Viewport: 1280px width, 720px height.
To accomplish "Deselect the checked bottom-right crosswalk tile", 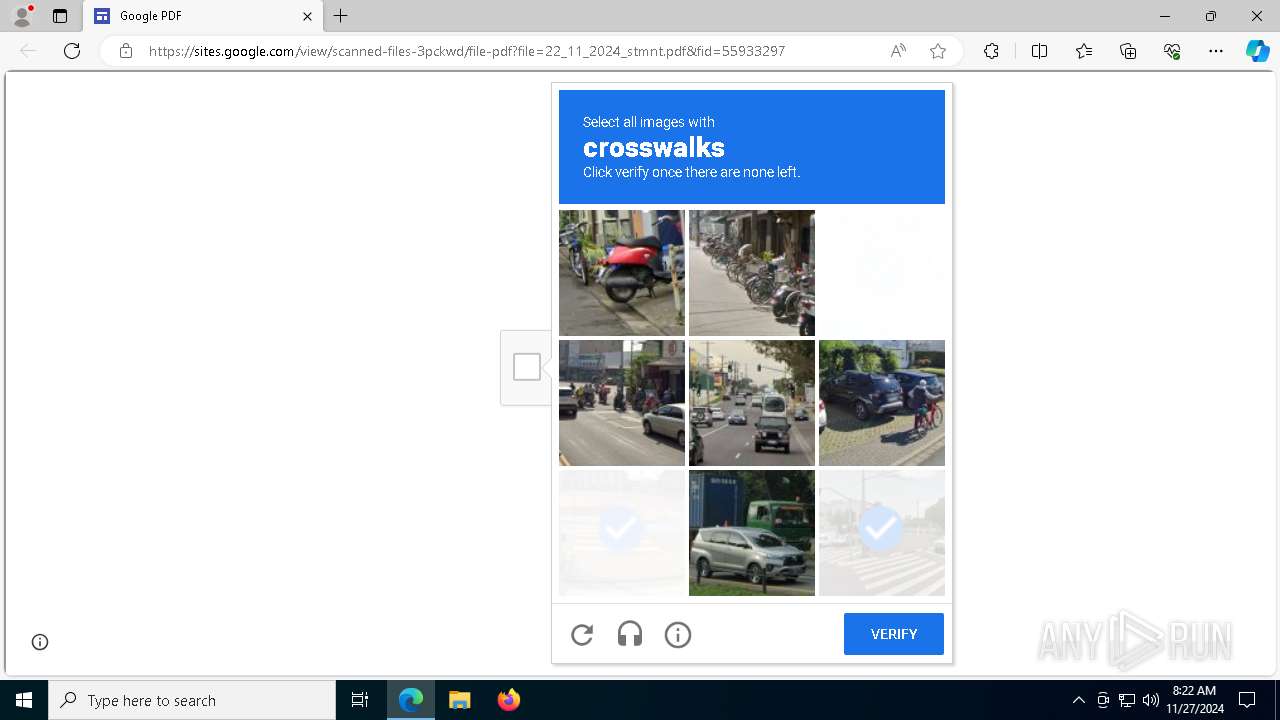I will pos(882,533).
